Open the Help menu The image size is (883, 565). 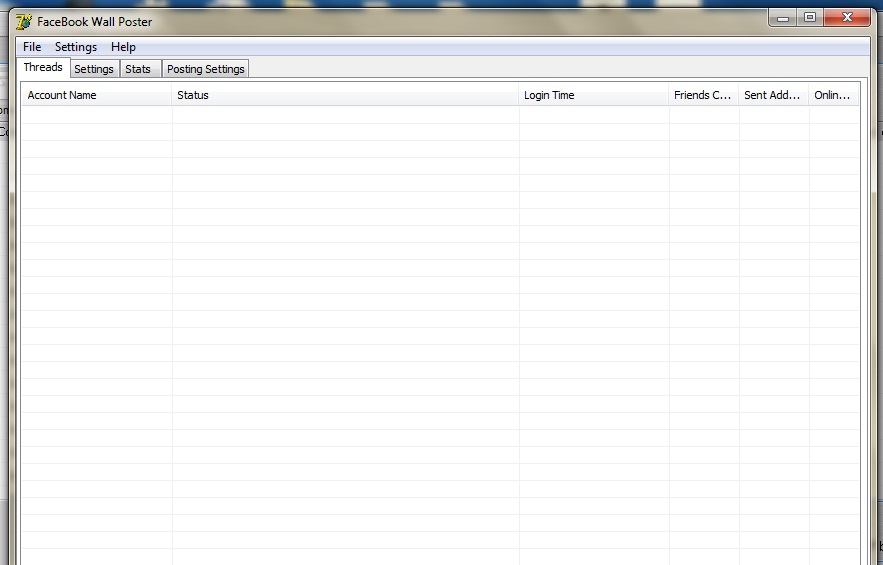click(123, 47)
